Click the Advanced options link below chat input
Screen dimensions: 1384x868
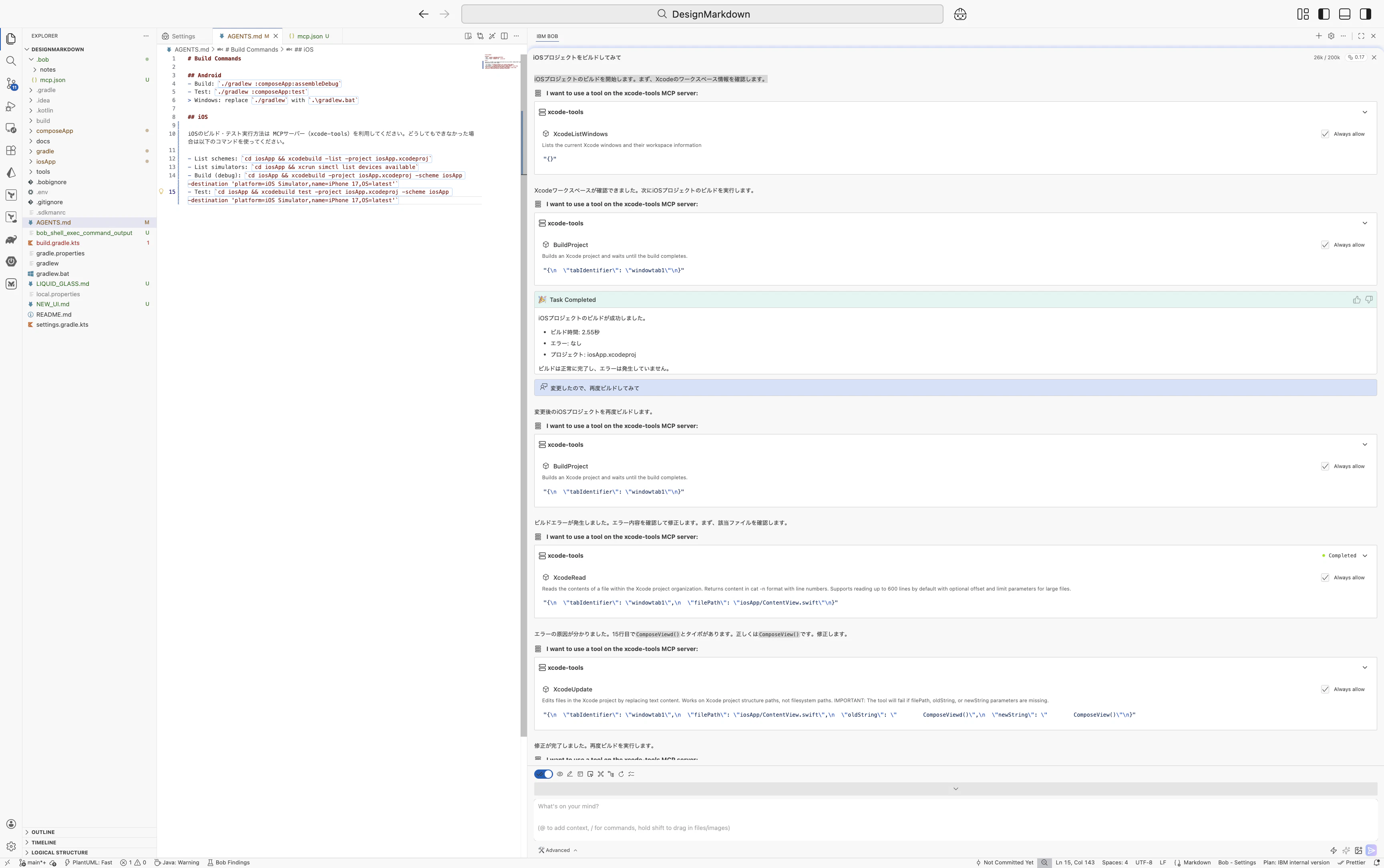555,850
